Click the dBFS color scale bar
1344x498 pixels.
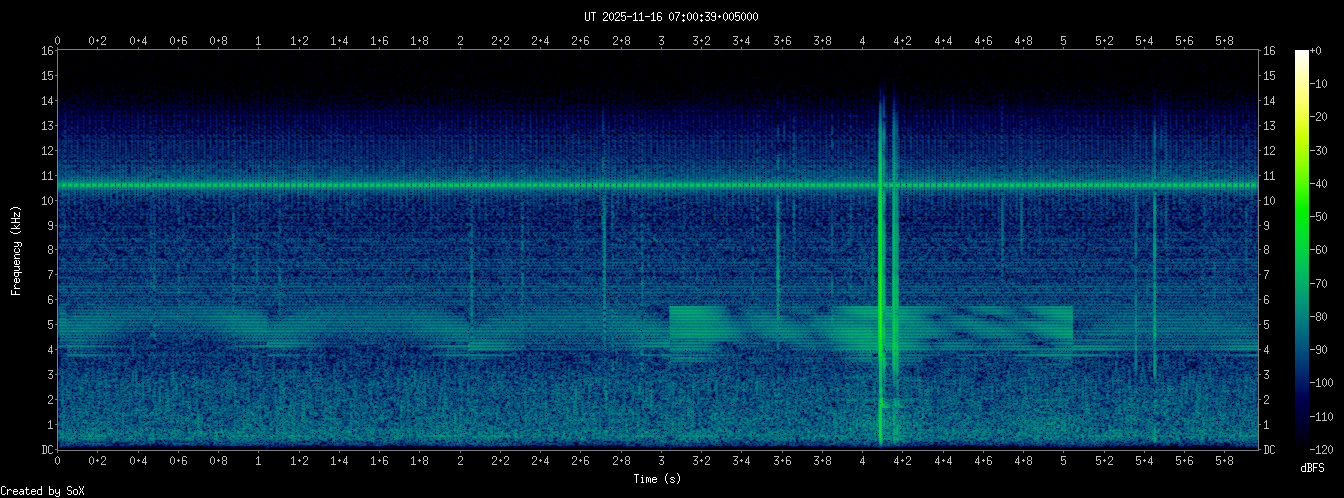click(1301, 248)
